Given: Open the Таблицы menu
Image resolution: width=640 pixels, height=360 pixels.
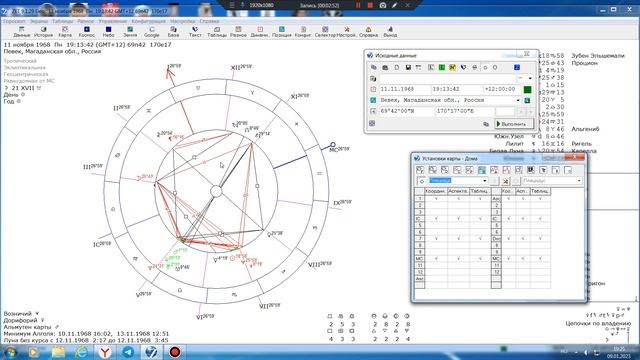Looking at the screenshot, I should 62,21.
